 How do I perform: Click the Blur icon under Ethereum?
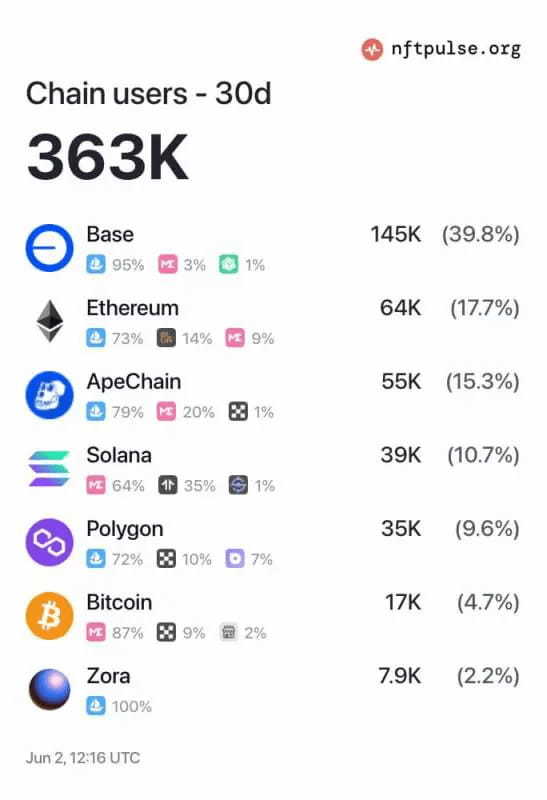point(166,338)
